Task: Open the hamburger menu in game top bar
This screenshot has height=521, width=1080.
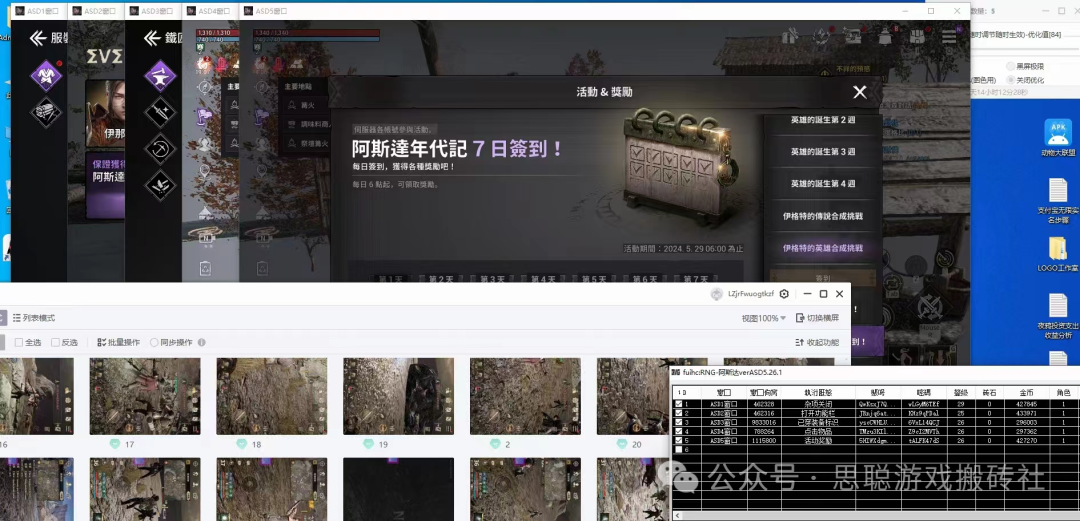Action: tap(948, 36)
